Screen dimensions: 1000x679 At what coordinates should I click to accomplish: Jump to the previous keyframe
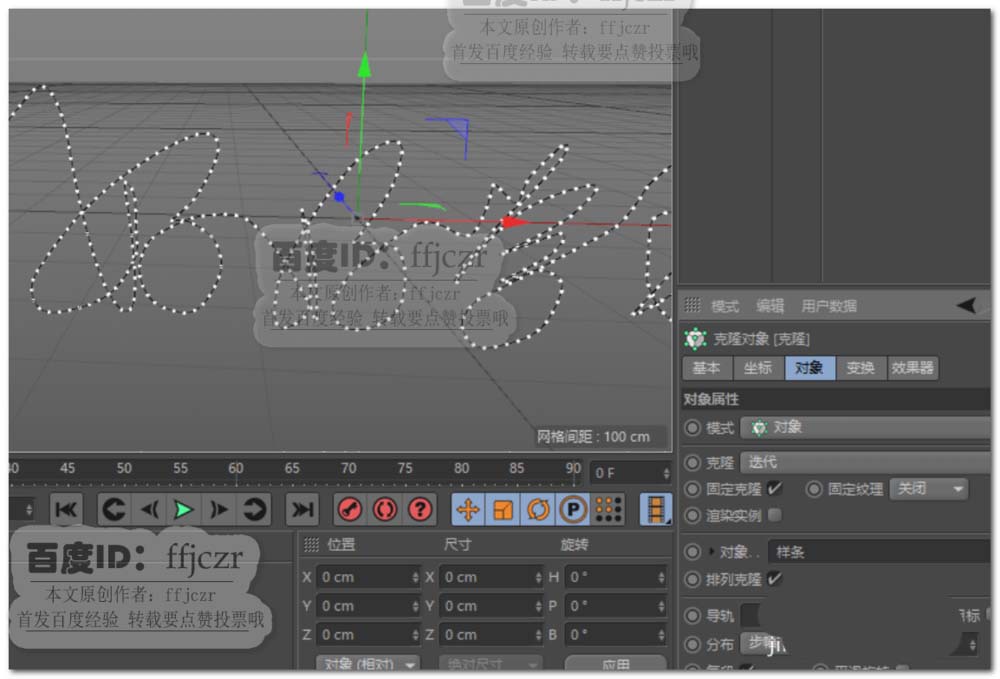[114, 509]
